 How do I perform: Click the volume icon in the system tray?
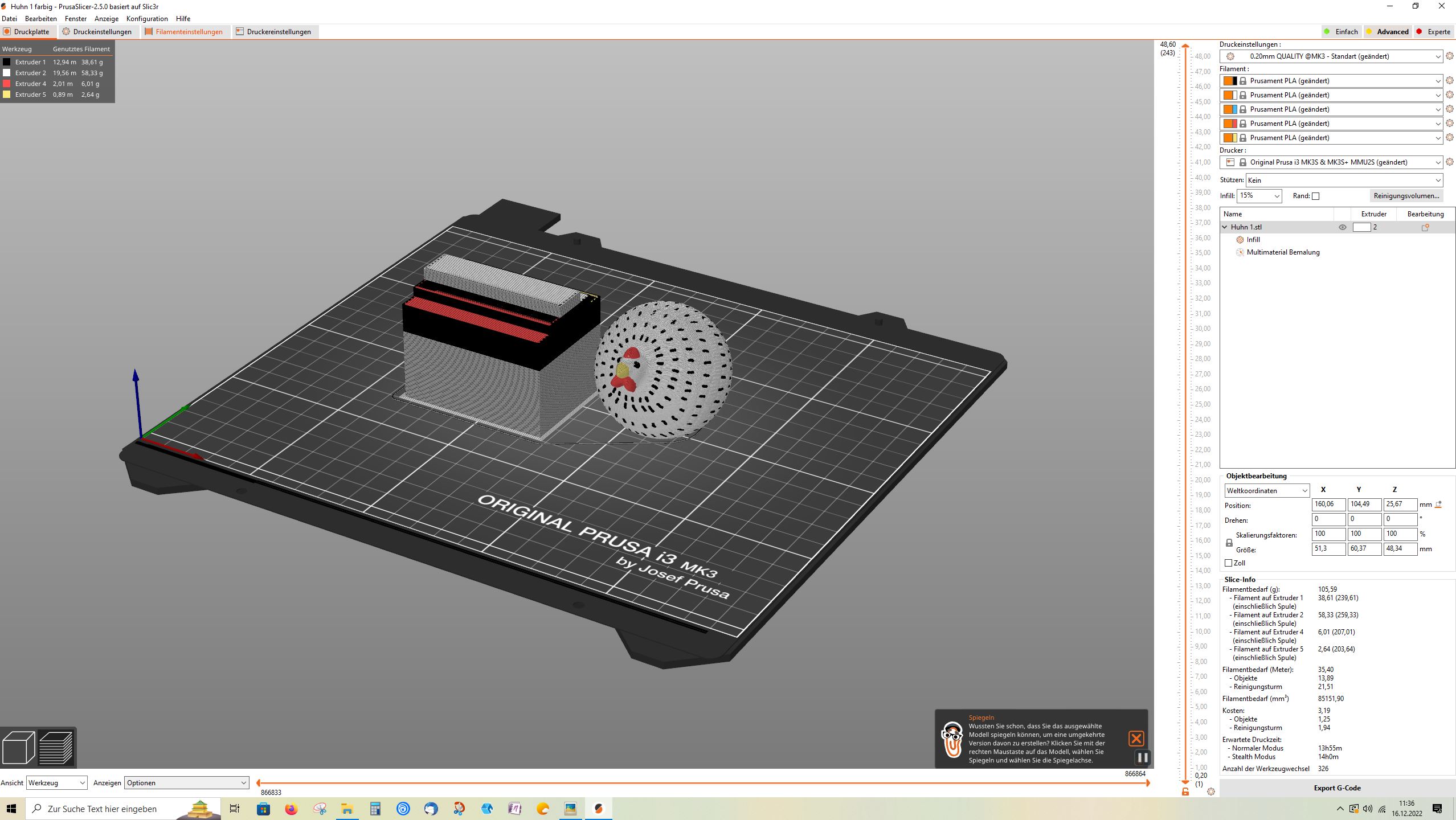tap(1368, 809)
